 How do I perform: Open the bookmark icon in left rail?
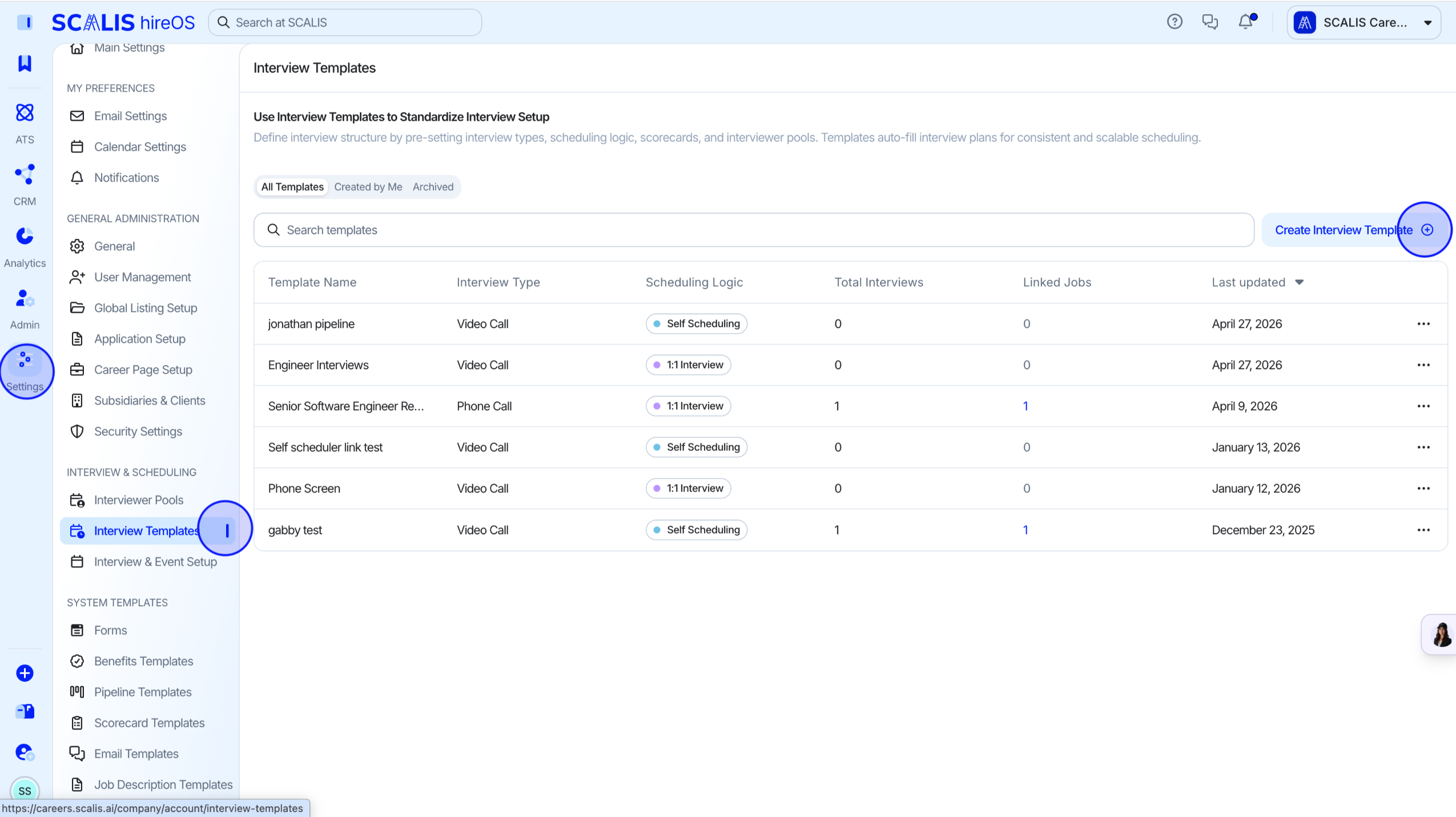click(x=25, y=63)
